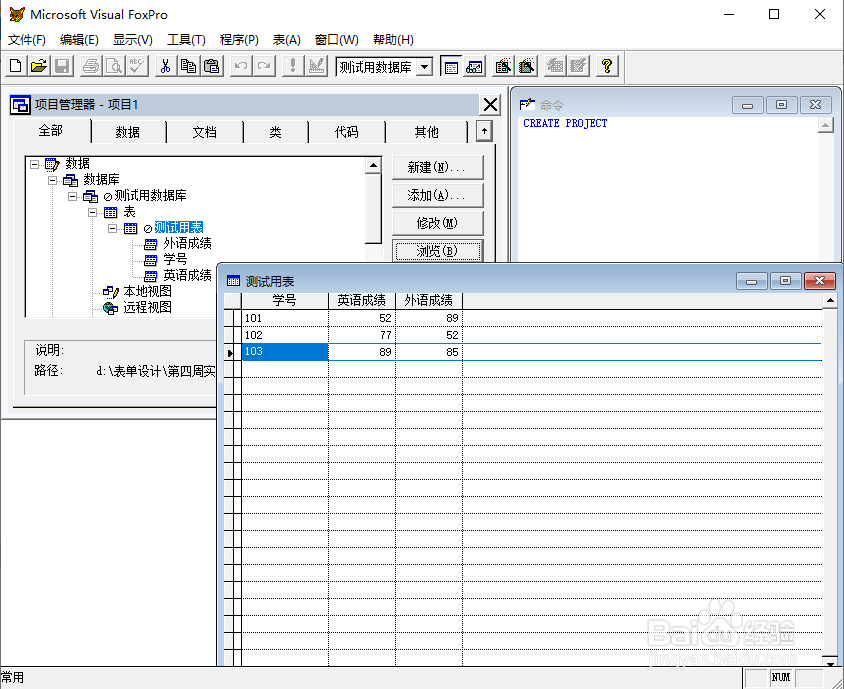Click the Run exclamation mark icon
The width and height of the screenshot is (844, 689).
[293, 66]
